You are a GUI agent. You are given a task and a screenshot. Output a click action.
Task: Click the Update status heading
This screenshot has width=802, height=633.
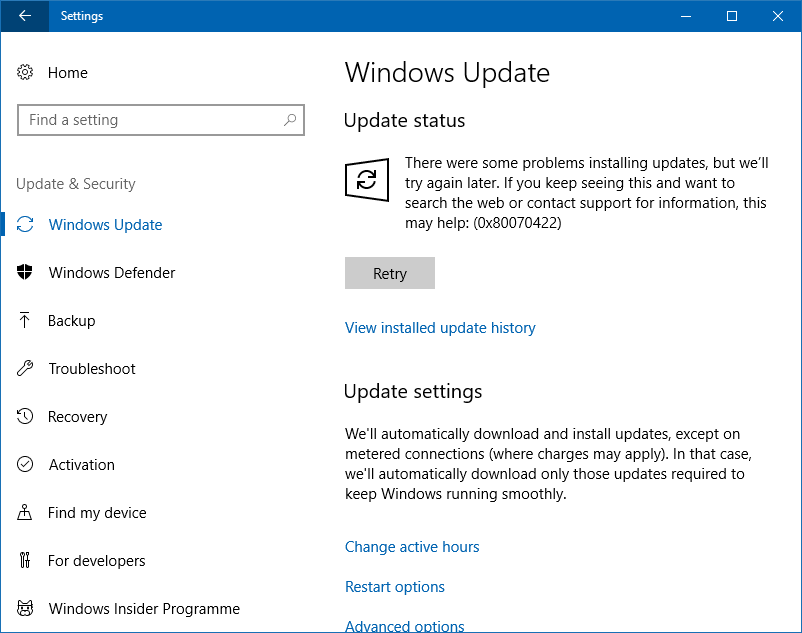(404, 121)
